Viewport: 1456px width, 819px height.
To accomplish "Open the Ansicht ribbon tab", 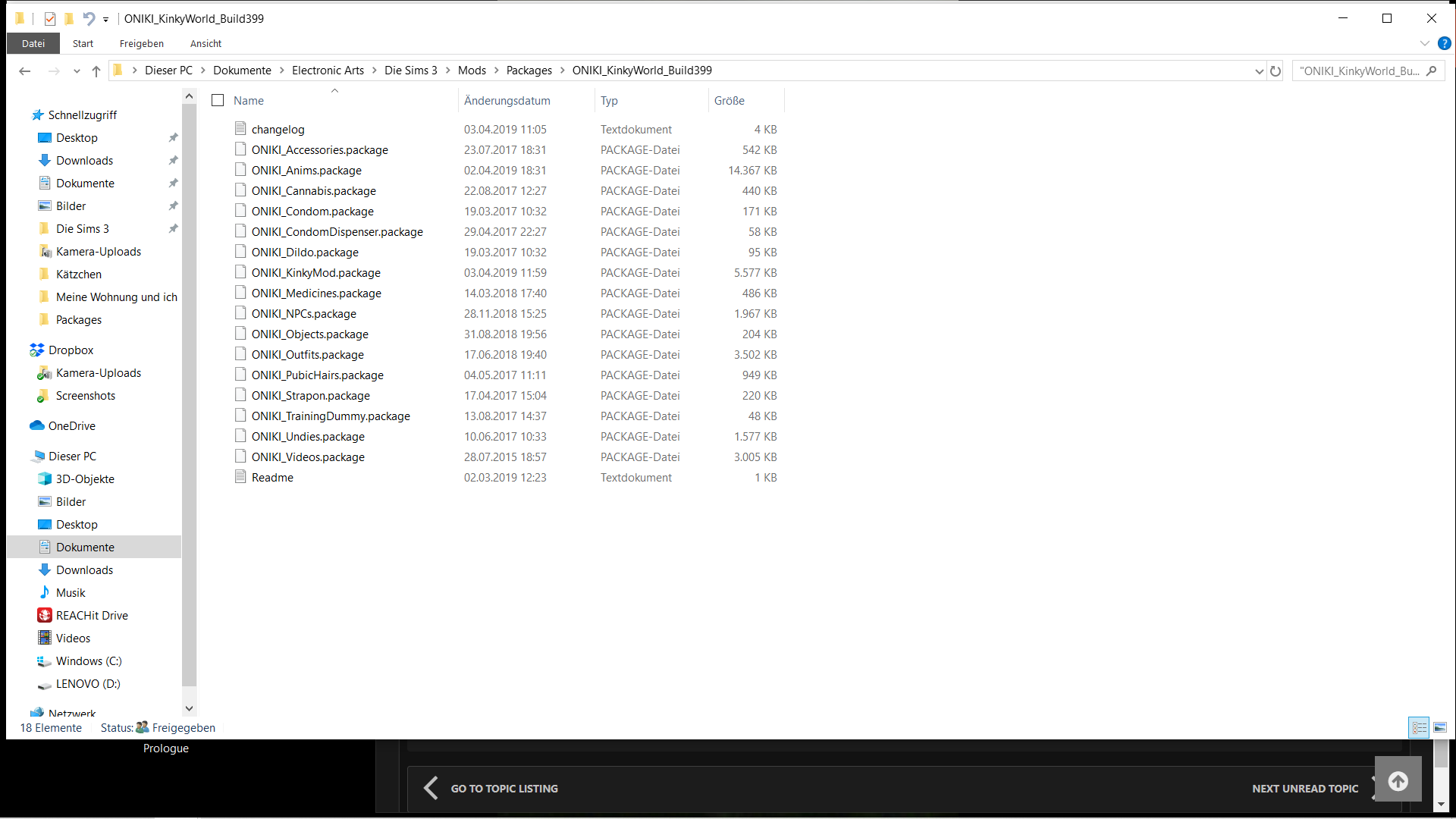I will [206, 43].
